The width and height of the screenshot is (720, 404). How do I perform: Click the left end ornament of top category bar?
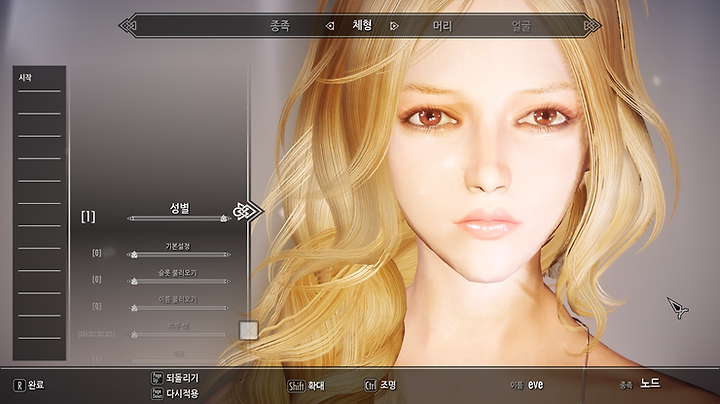(128, 26)
